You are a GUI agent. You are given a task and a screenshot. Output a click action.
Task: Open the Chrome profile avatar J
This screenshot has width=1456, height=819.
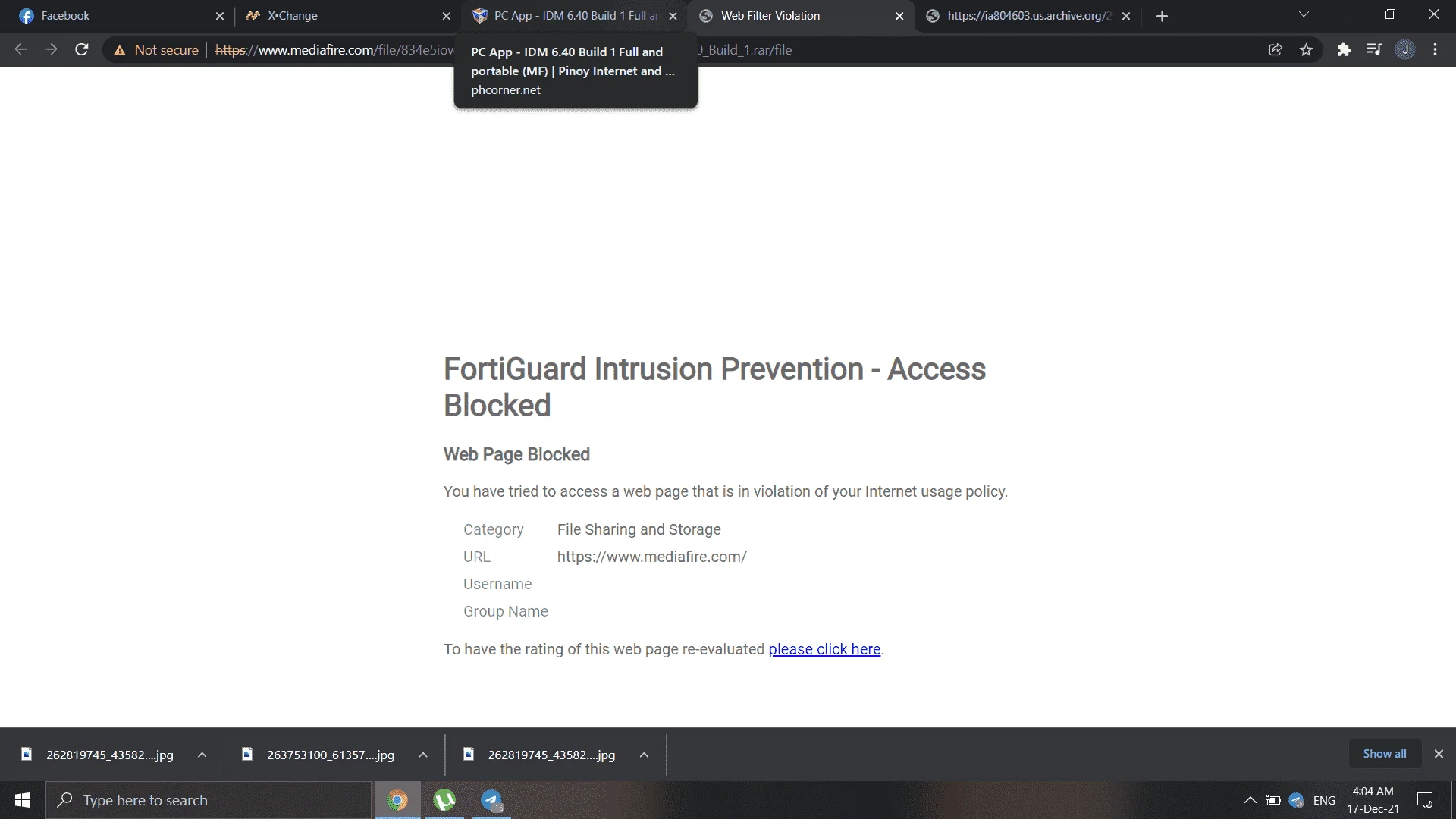pos(1405,49)
